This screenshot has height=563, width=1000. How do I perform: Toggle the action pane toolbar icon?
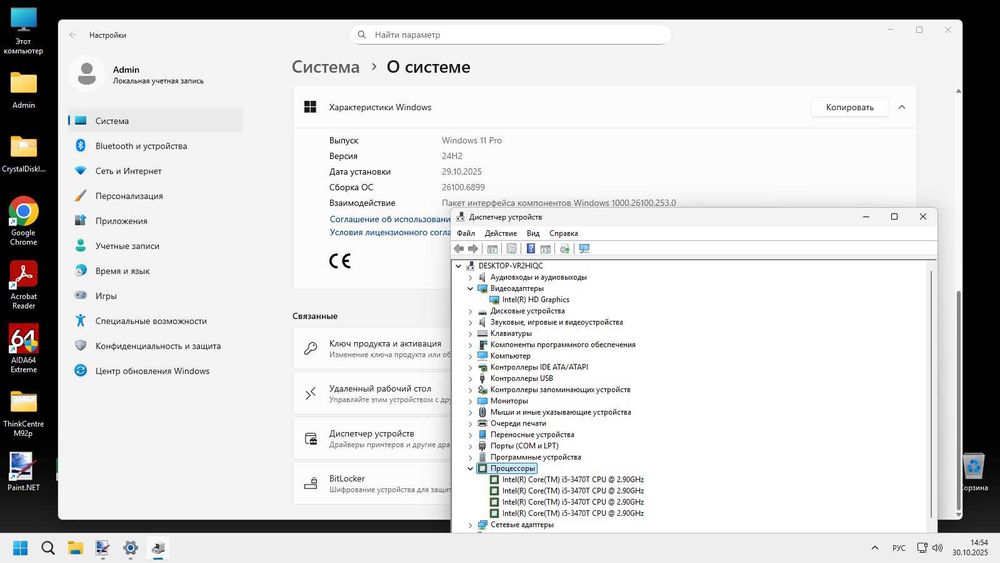pos(545,249)
